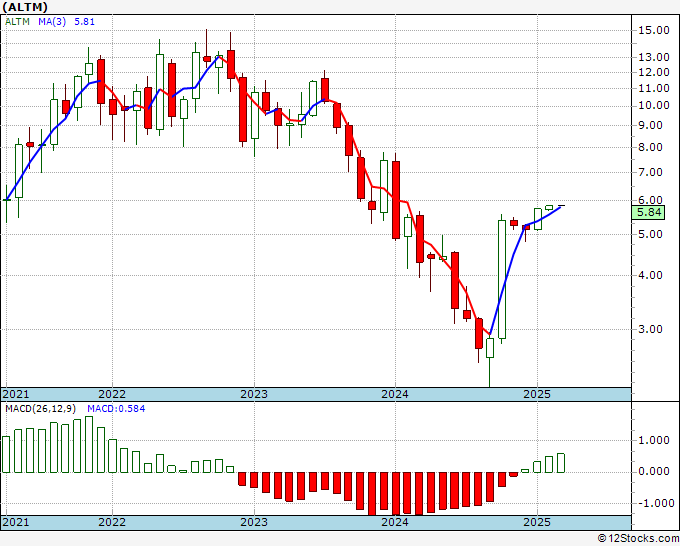The height and width of the screenshot is (546, 680).
Task: Click the (ALTM) chart title
Action: click(x=25, y=7)
